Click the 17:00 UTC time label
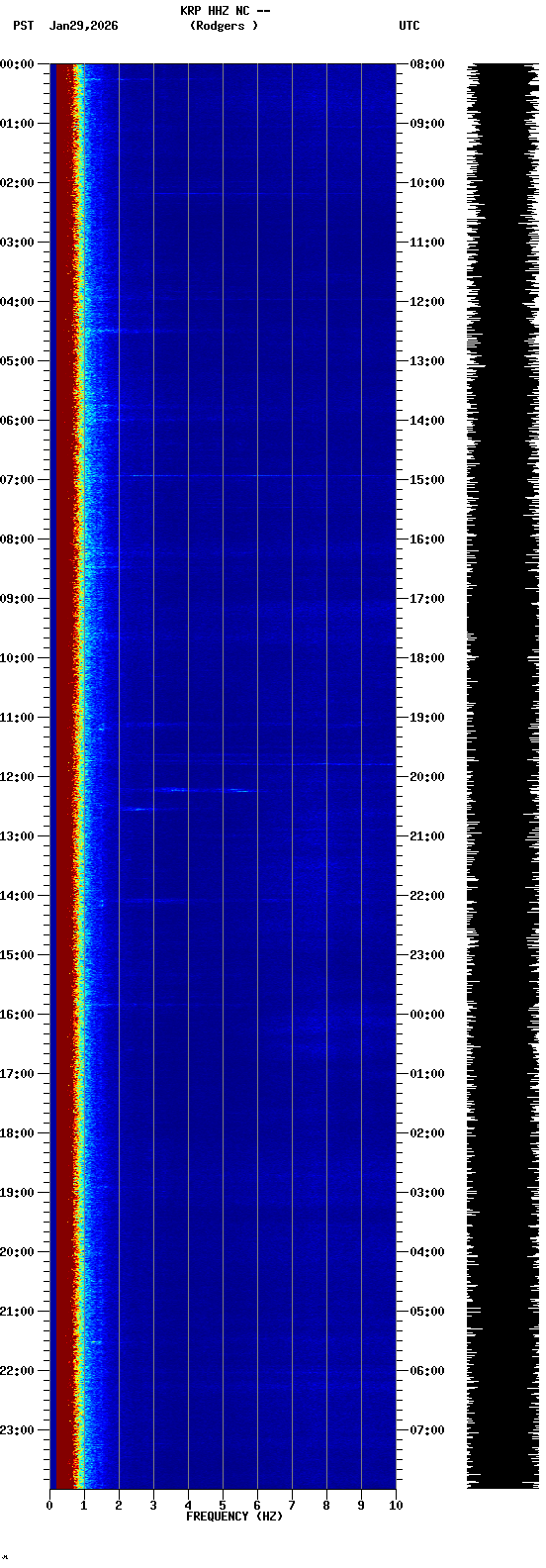Image resolution: width=546 pixels, height=1568 pixels. tap(427, 599)
